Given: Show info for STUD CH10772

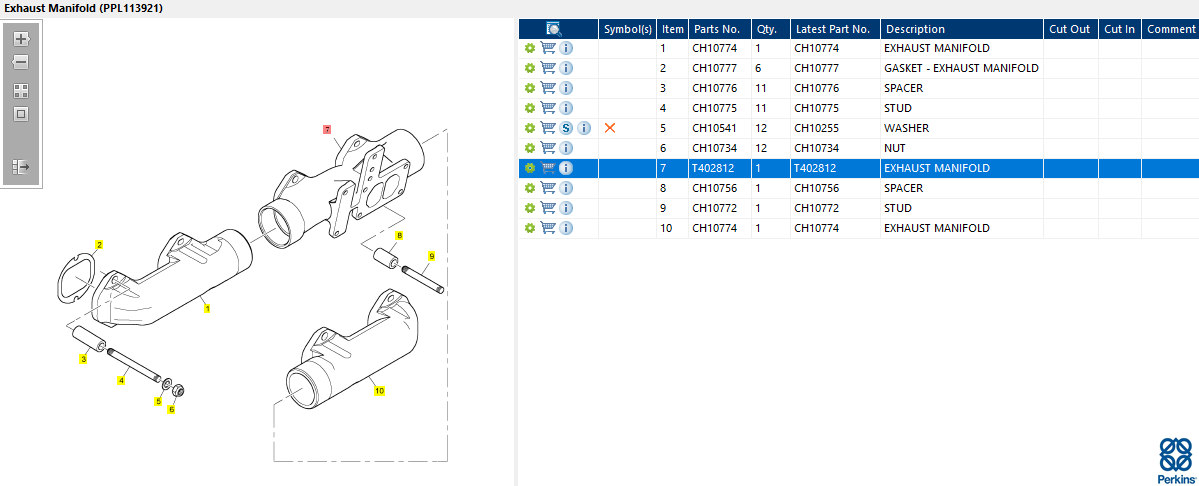Looking at the screenshot, I should (567, 208).
